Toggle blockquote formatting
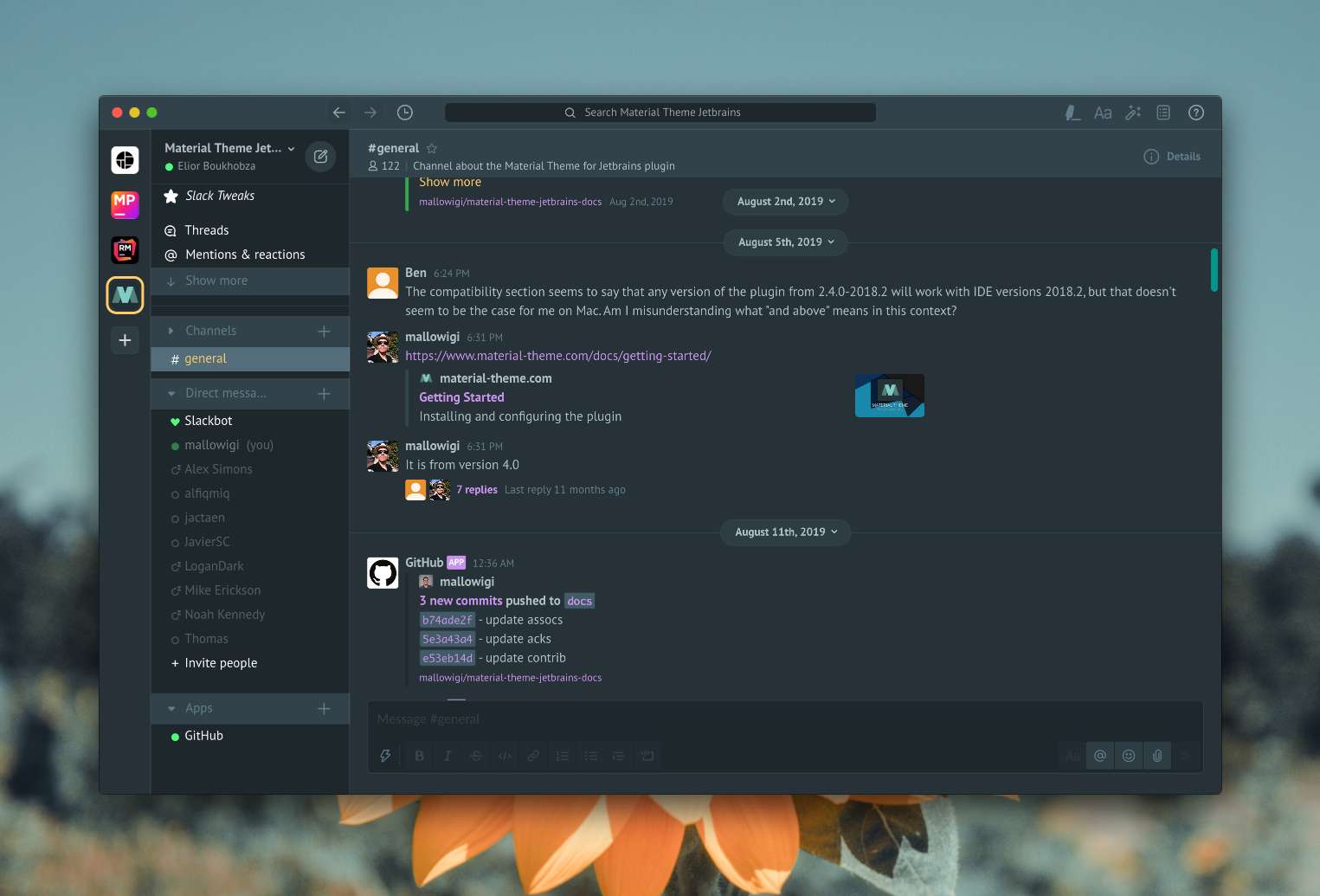1320x896 pixels. pos(618,756)
